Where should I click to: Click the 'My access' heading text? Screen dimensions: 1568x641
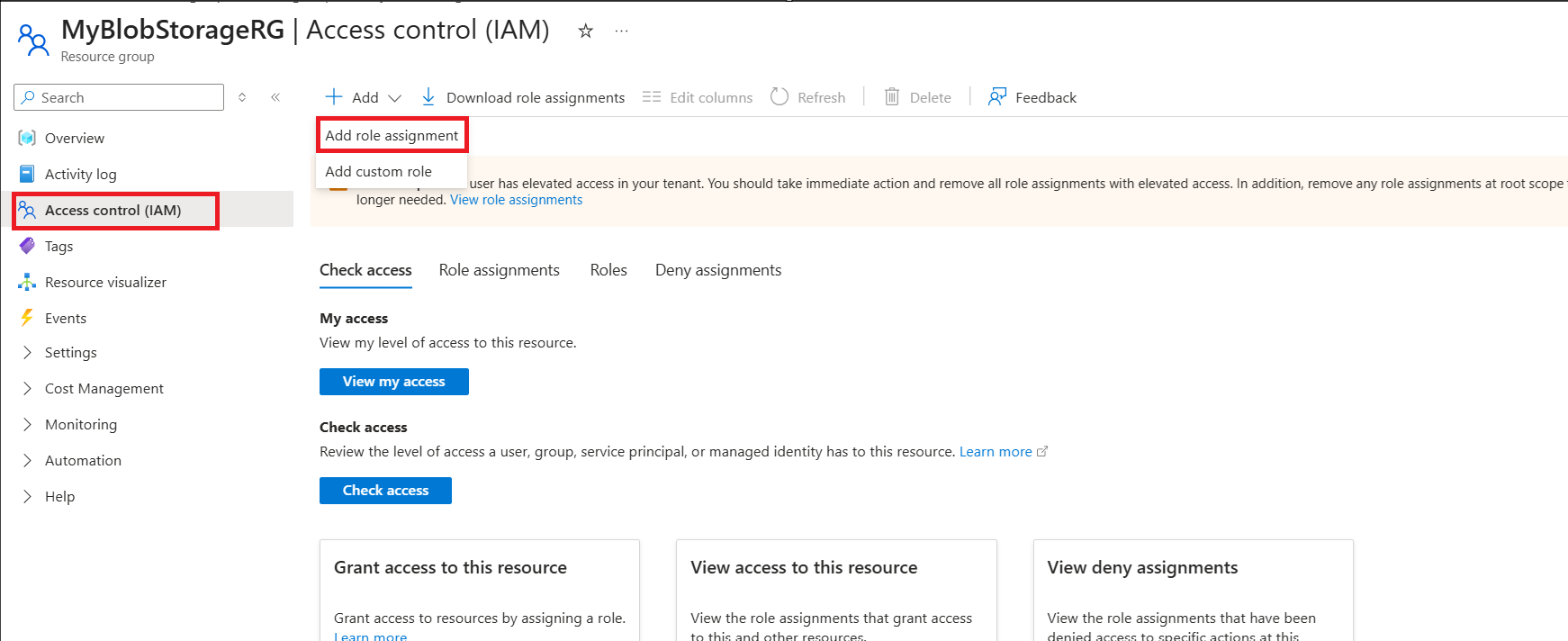(x=354, y=319)
